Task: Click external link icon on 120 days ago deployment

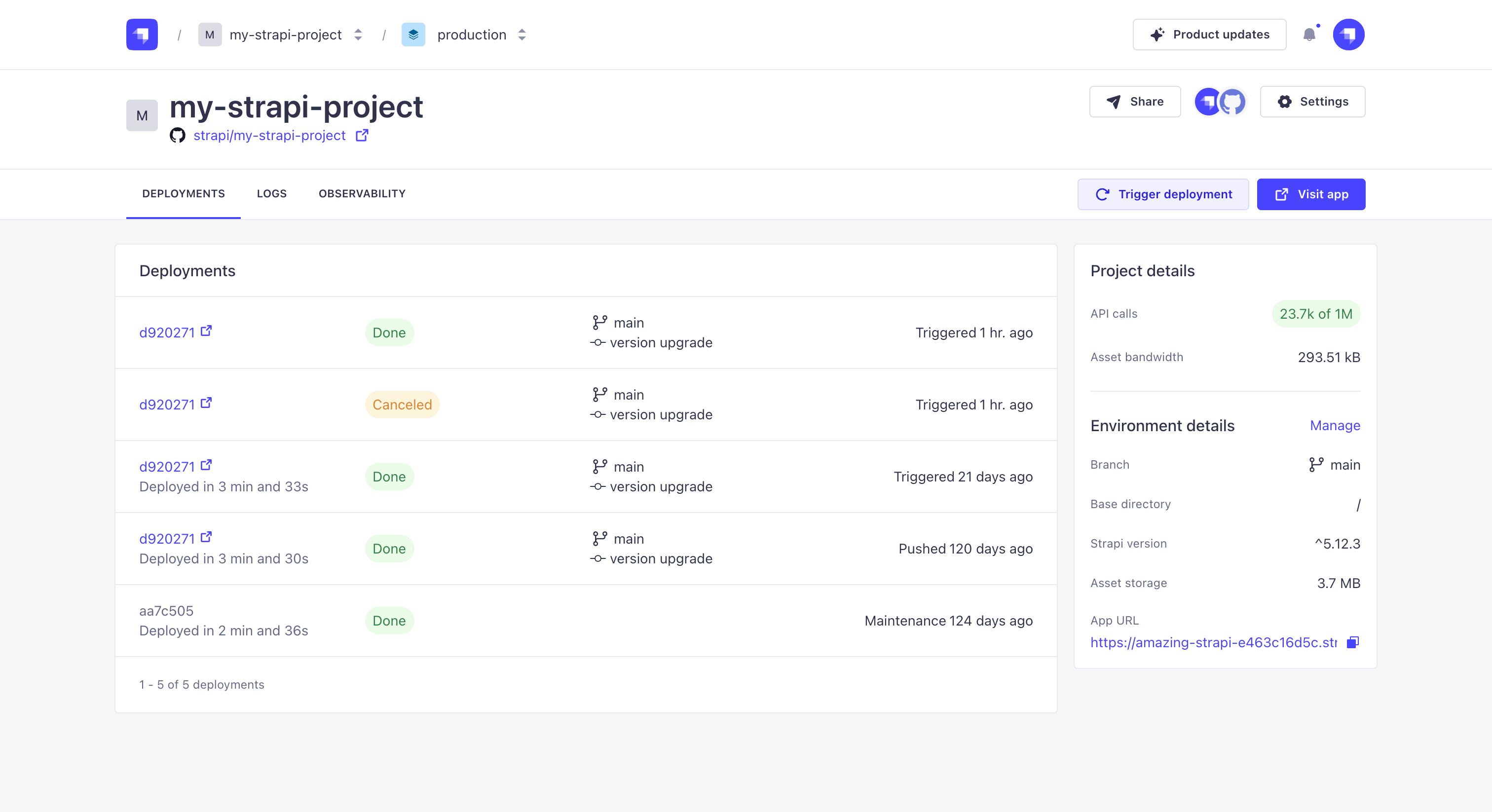Action: [206, 537]
